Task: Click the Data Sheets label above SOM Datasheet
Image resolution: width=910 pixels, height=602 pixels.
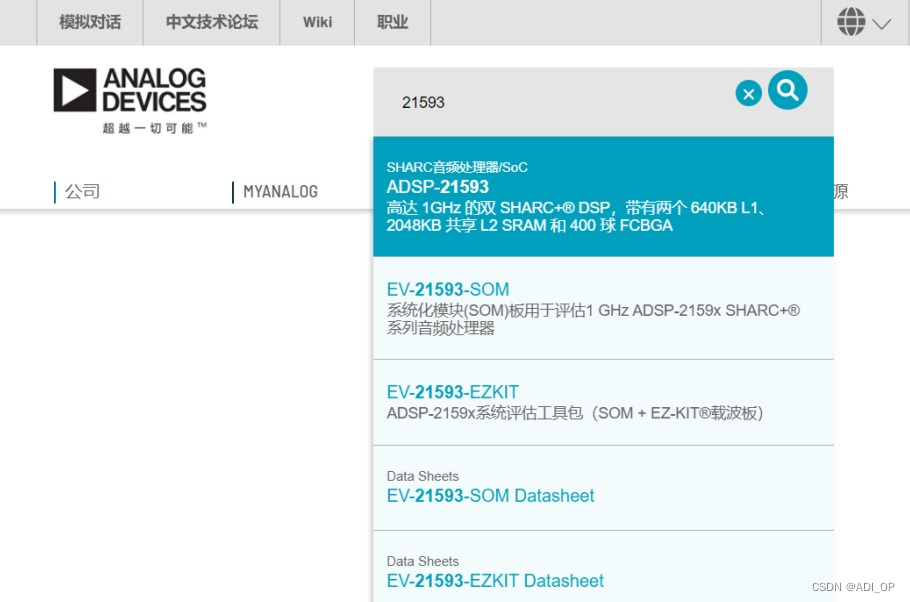Action: (x=422, y=476)
